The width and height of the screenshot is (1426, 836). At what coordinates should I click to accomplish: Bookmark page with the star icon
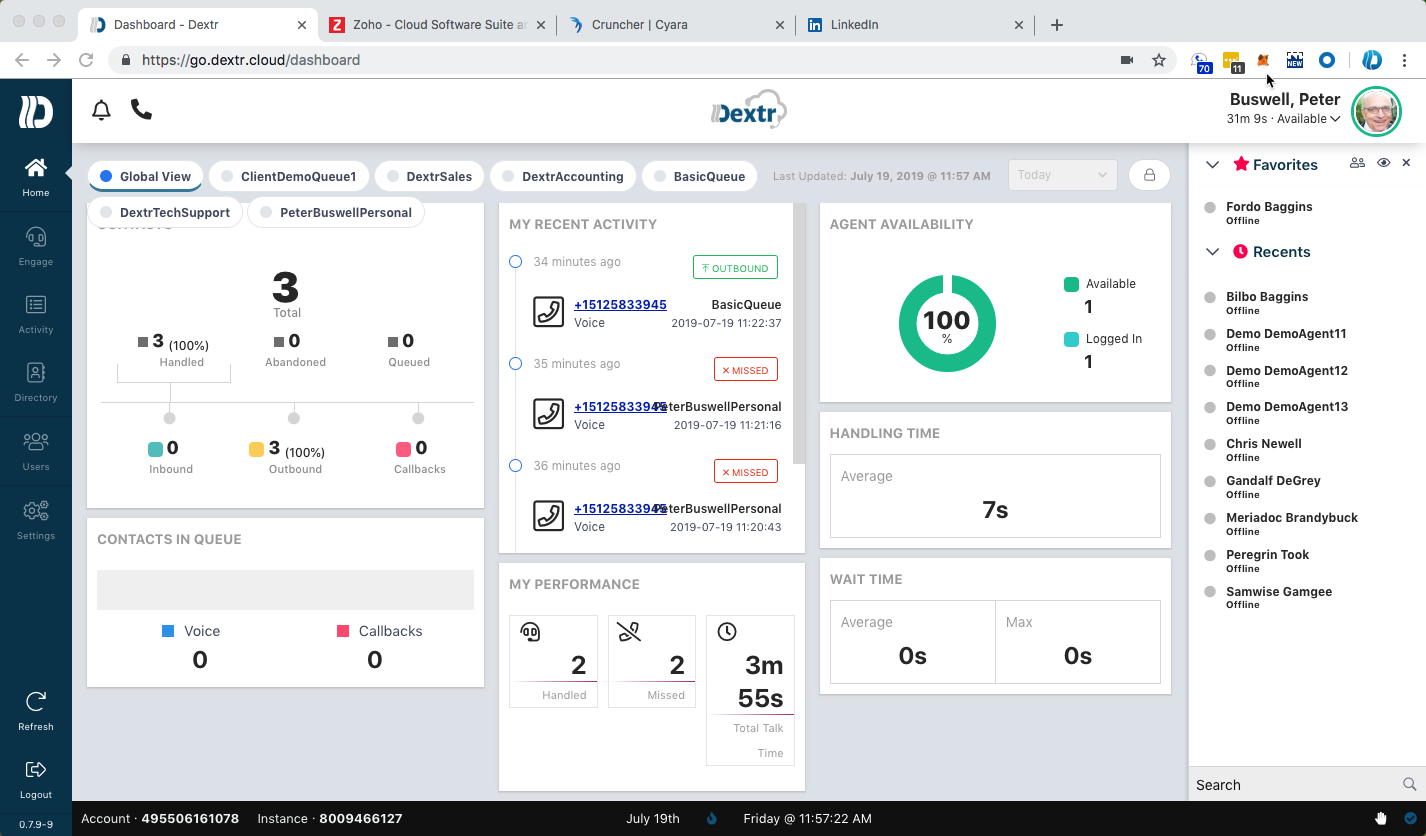coord(1159,60)
